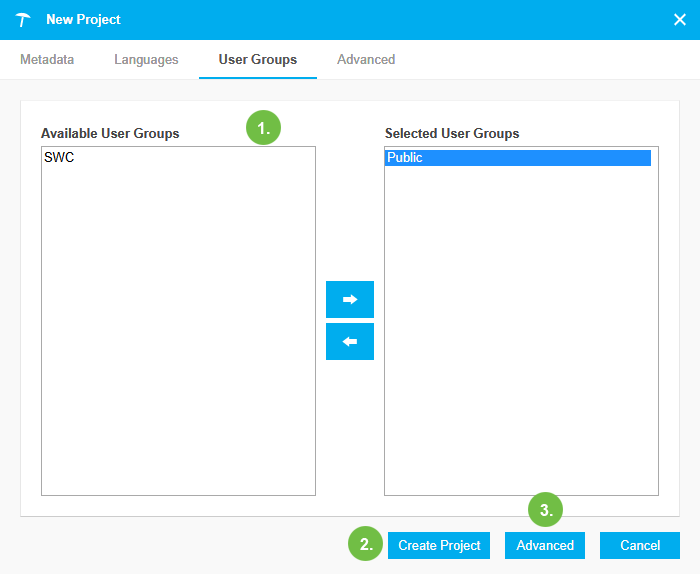Click the Available User Groups heading
Screen dimensions: 700x574
point(110,134)
